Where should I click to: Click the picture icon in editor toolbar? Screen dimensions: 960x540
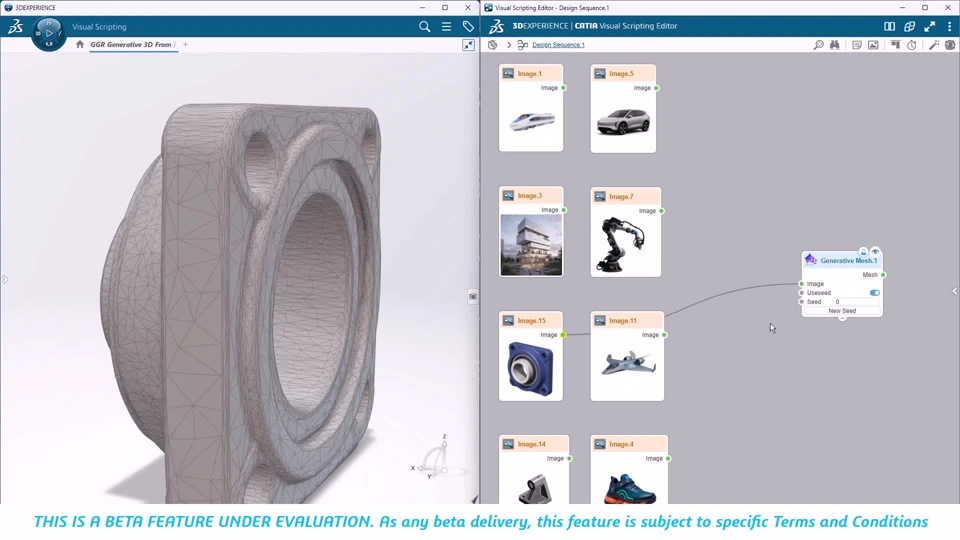(x=873, y=45)
